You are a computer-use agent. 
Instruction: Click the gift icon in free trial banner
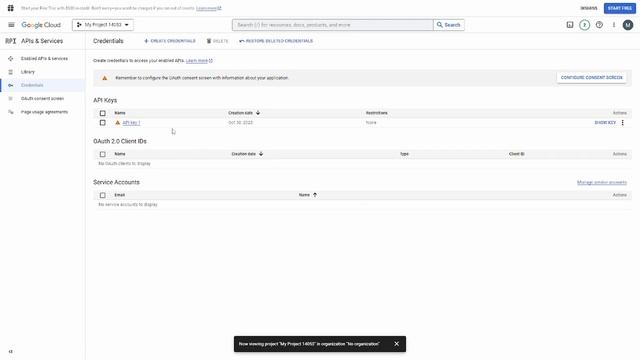[11, 8]
